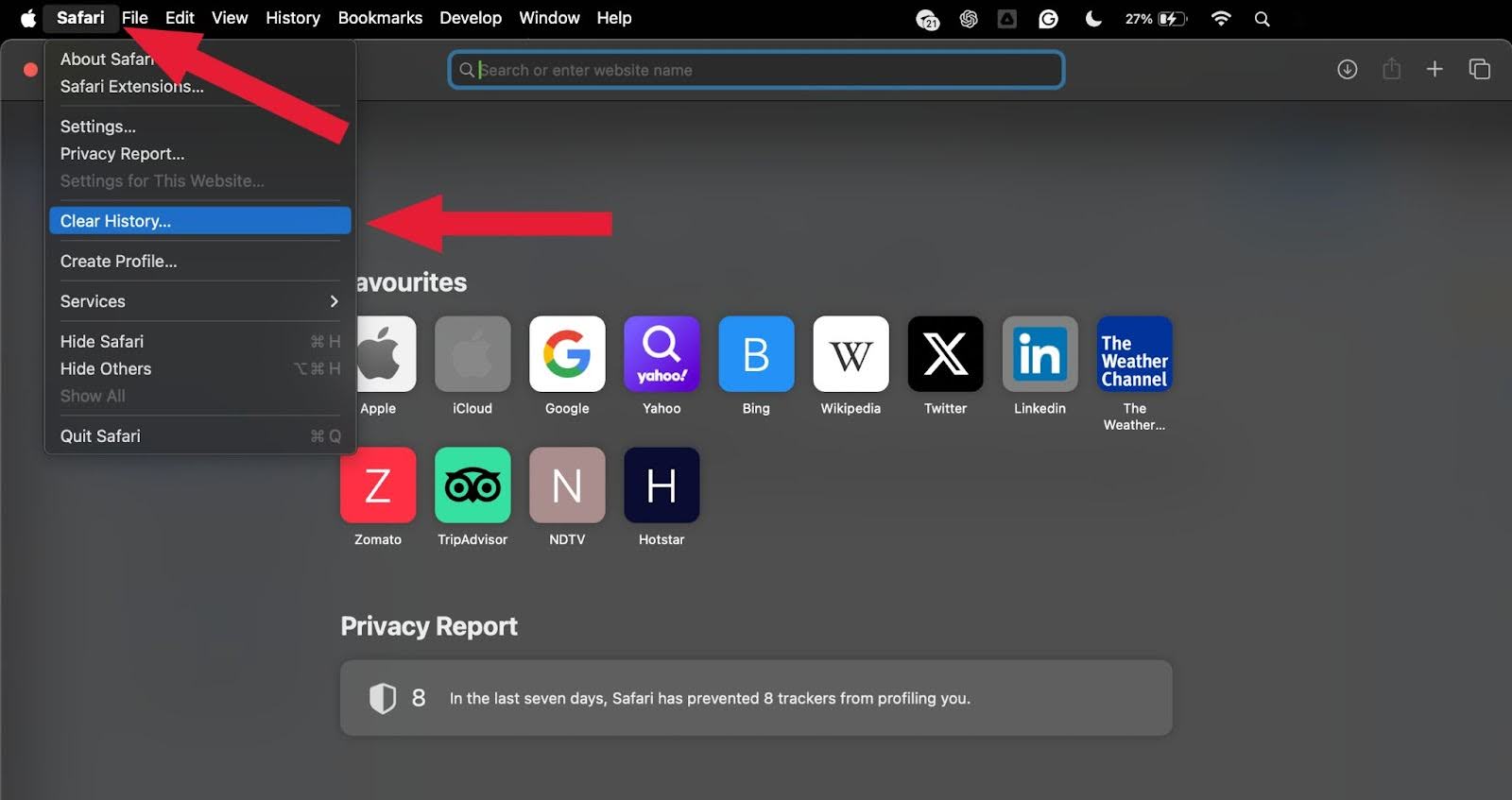Open Safari Extensions menu entry
The width and height of the screenshot is (1512, 800).
coord(199,86)
